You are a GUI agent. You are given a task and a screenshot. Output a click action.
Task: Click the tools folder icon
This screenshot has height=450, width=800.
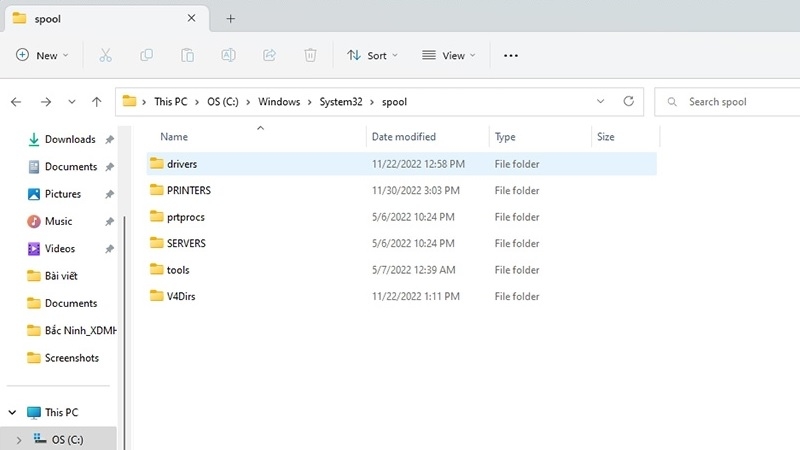157,269
